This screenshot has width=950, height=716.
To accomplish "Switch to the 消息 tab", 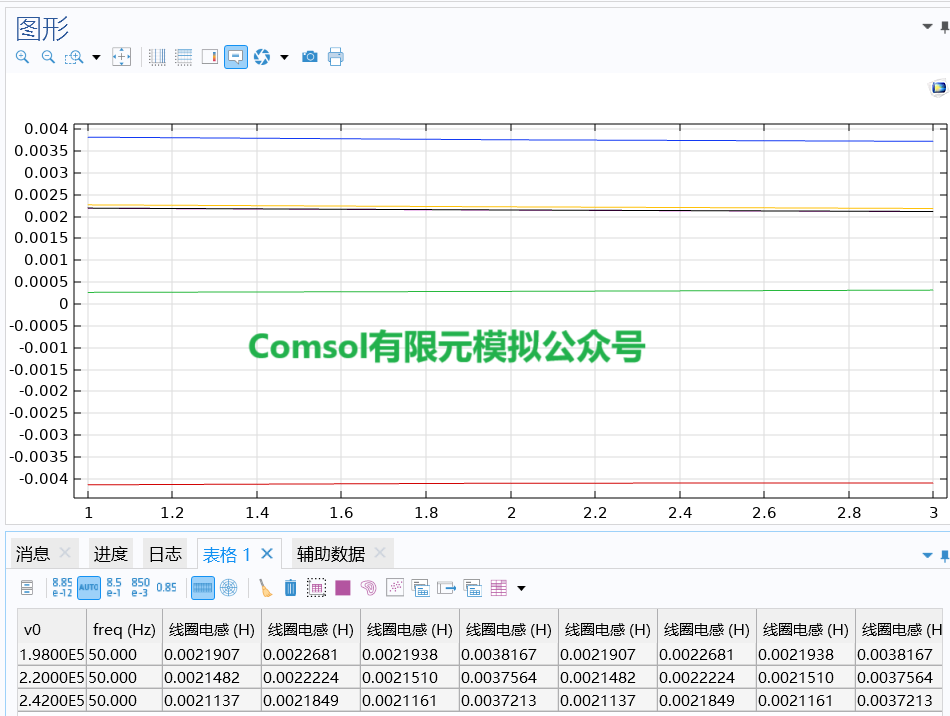I will pos(33,554).
